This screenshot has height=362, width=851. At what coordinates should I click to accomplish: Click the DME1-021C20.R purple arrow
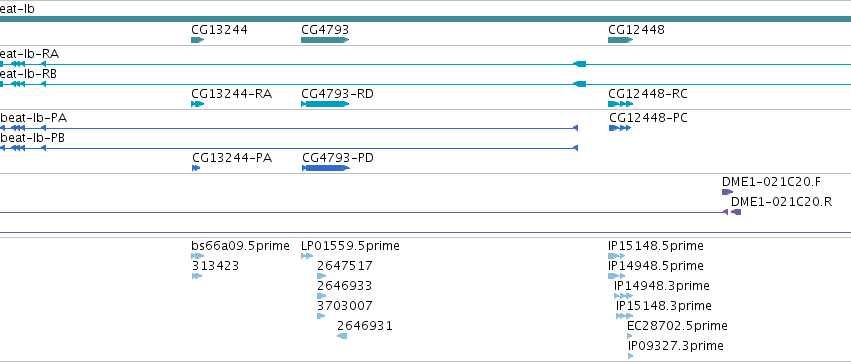click(x=735, y=212)
